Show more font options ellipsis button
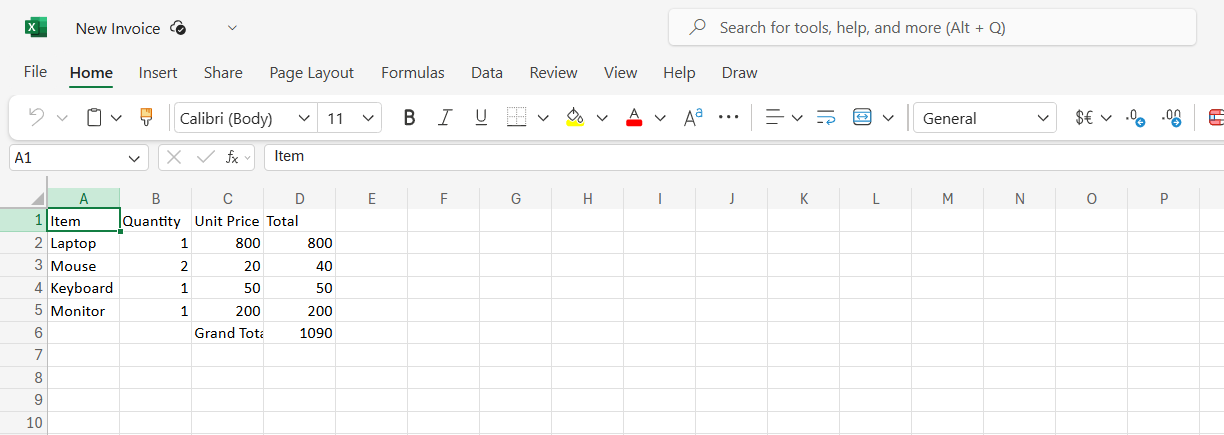Viewport: 1224px width, 435px height. [x=729, y=118]
